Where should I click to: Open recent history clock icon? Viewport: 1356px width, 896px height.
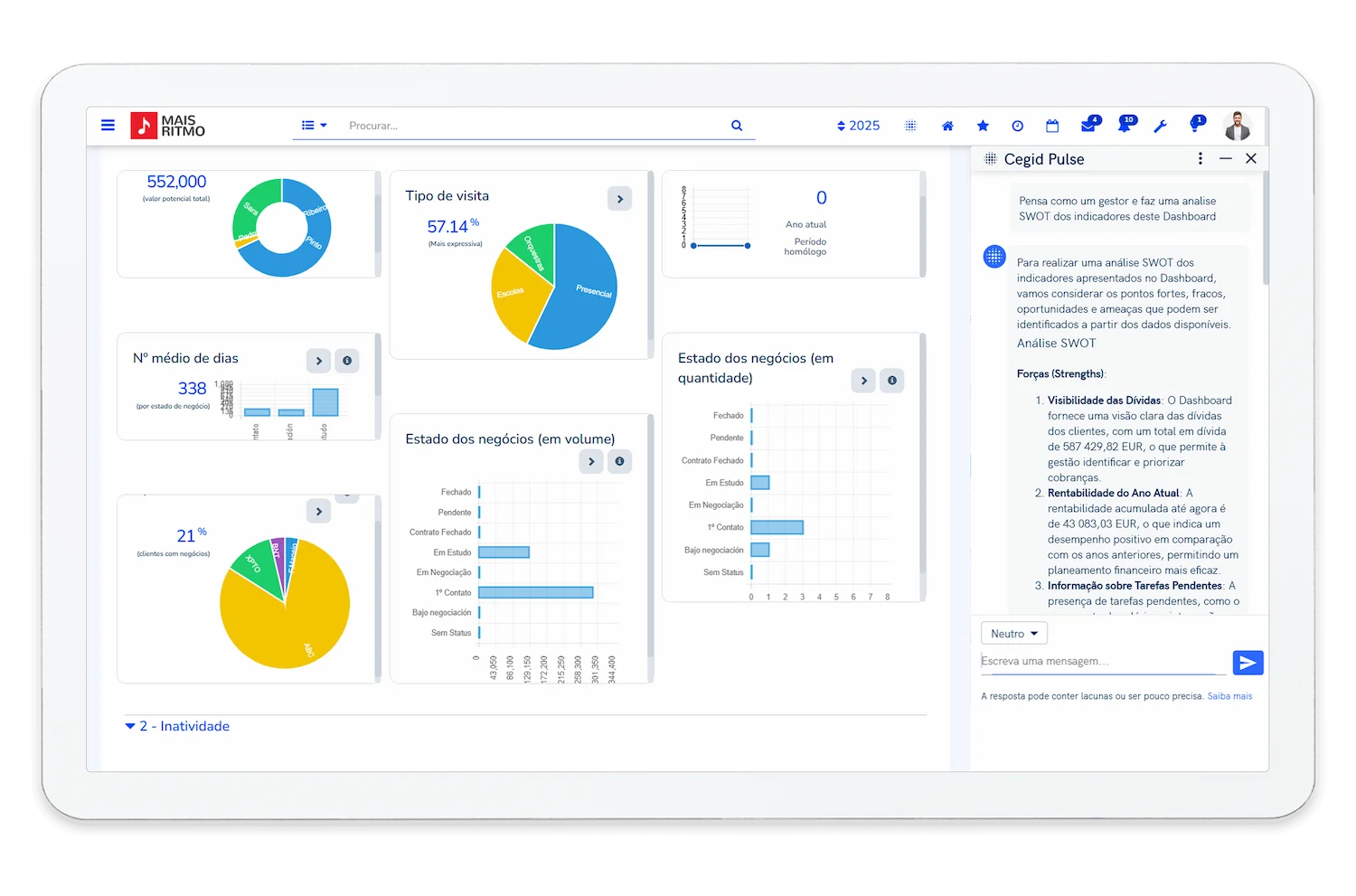click(x=1017, y=127)
